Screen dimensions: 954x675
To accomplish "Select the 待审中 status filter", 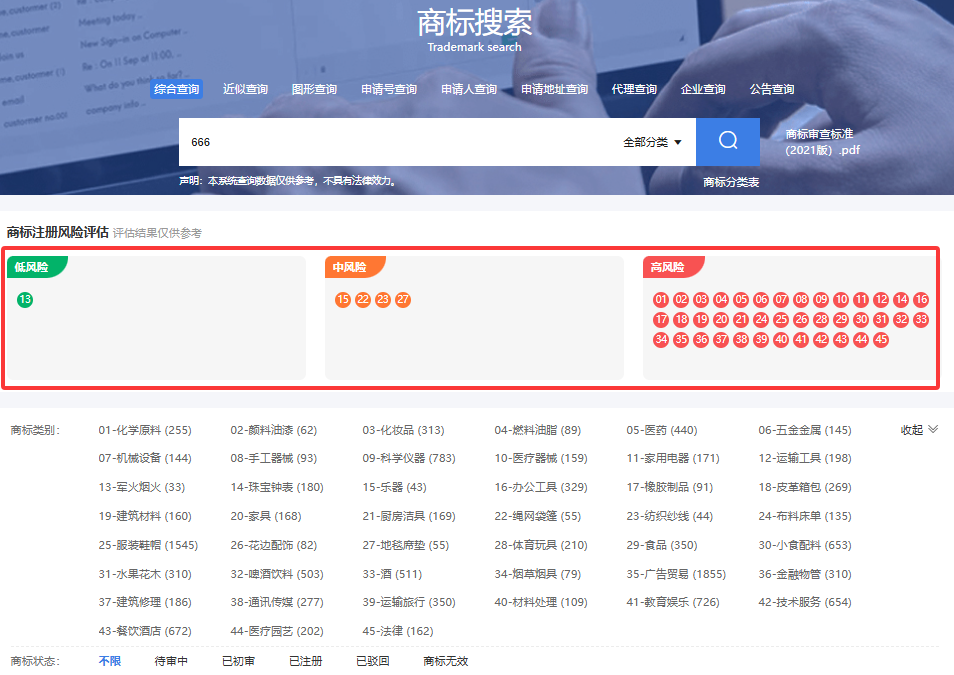I will click(x=171, y=661).
